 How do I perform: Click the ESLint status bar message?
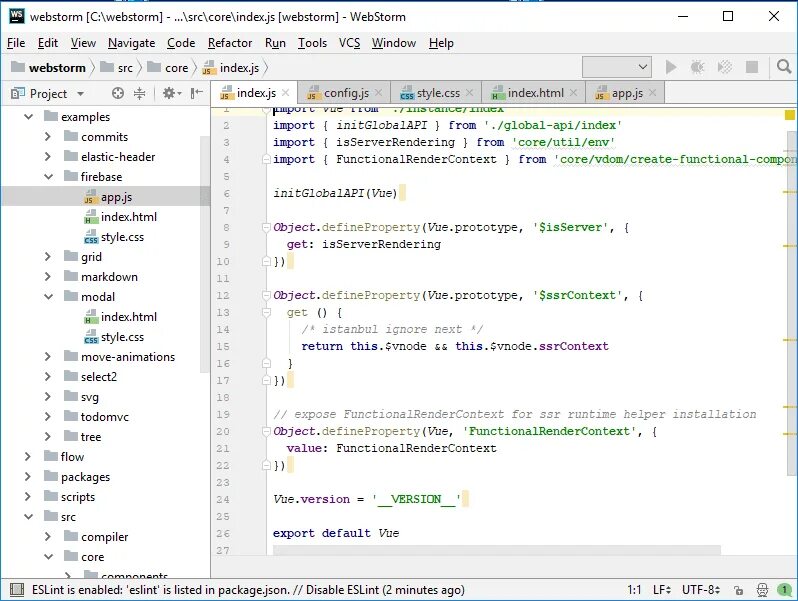248,590
